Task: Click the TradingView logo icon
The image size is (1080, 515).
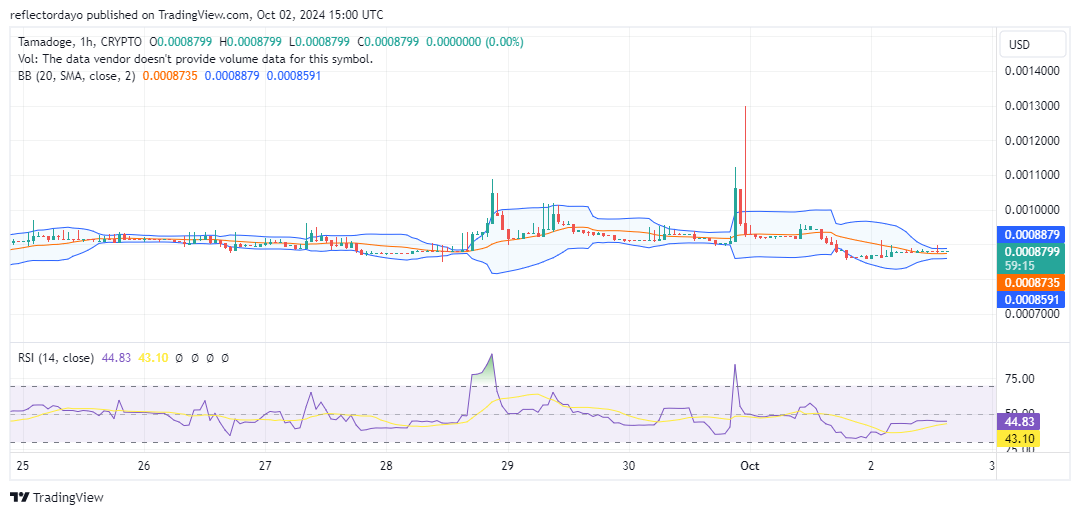Action: click(19, 498)
